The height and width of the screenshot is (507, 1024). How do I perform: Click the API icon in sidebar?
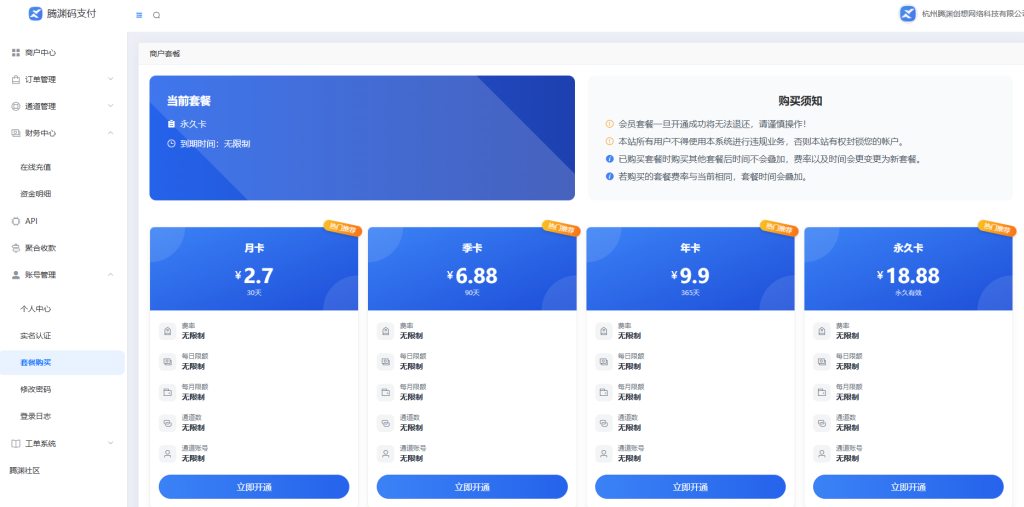click(x=16, y=221)
